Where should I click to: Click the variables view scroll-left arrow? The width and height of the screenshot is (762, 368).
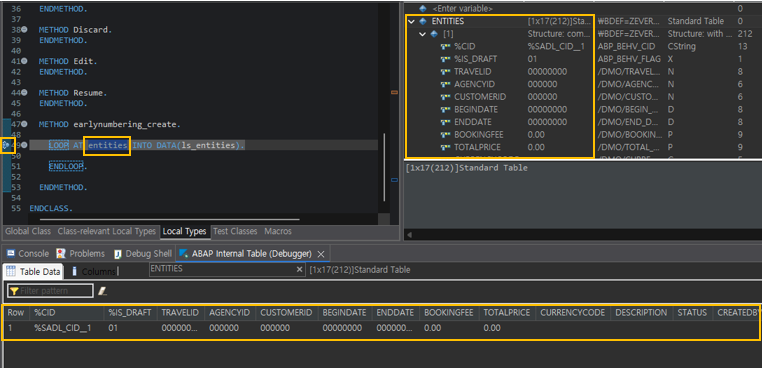click(x=409, y=235)
